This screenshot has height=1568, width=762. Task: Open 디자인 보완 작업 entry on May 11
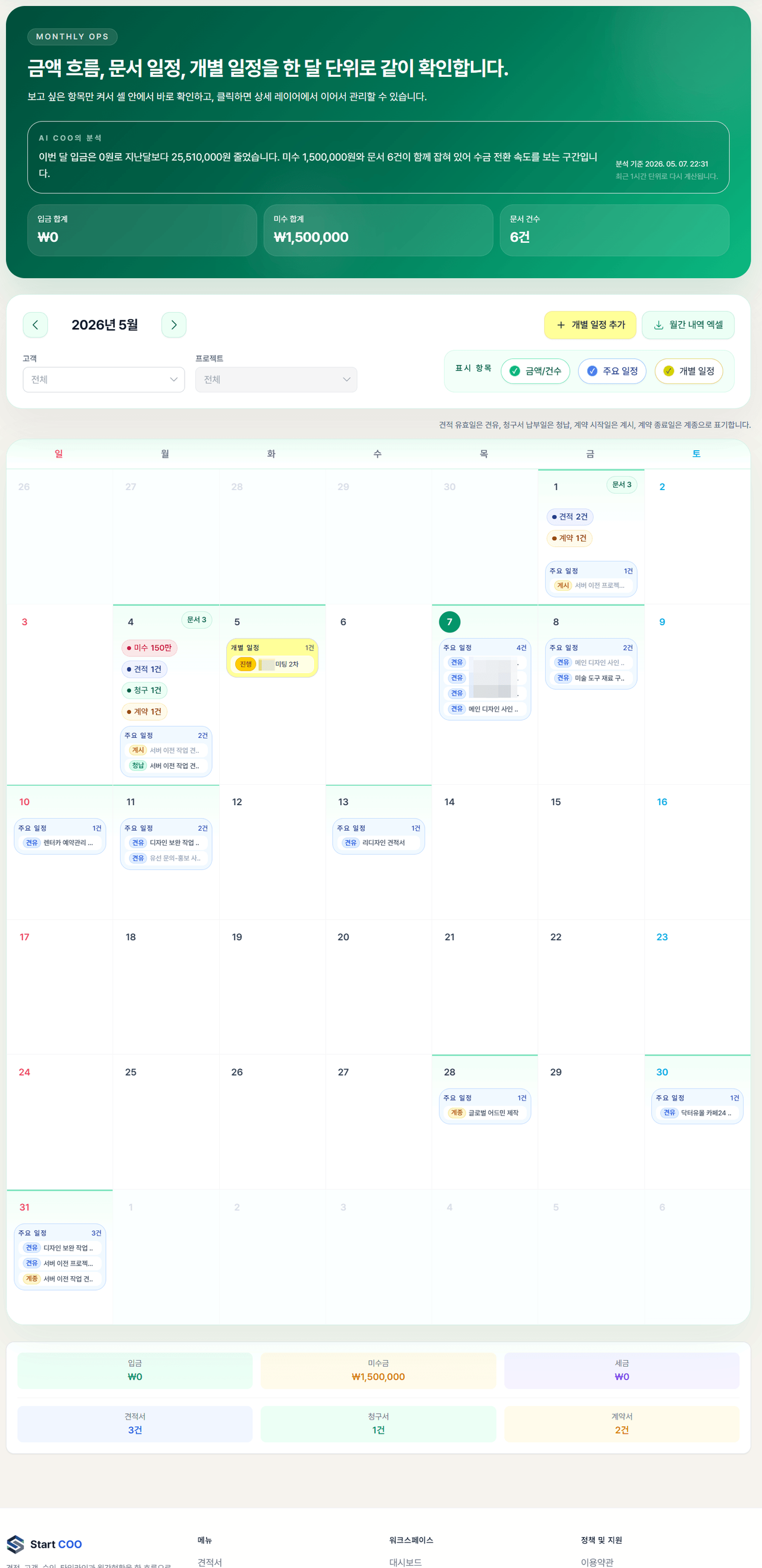tap(166, 843)
